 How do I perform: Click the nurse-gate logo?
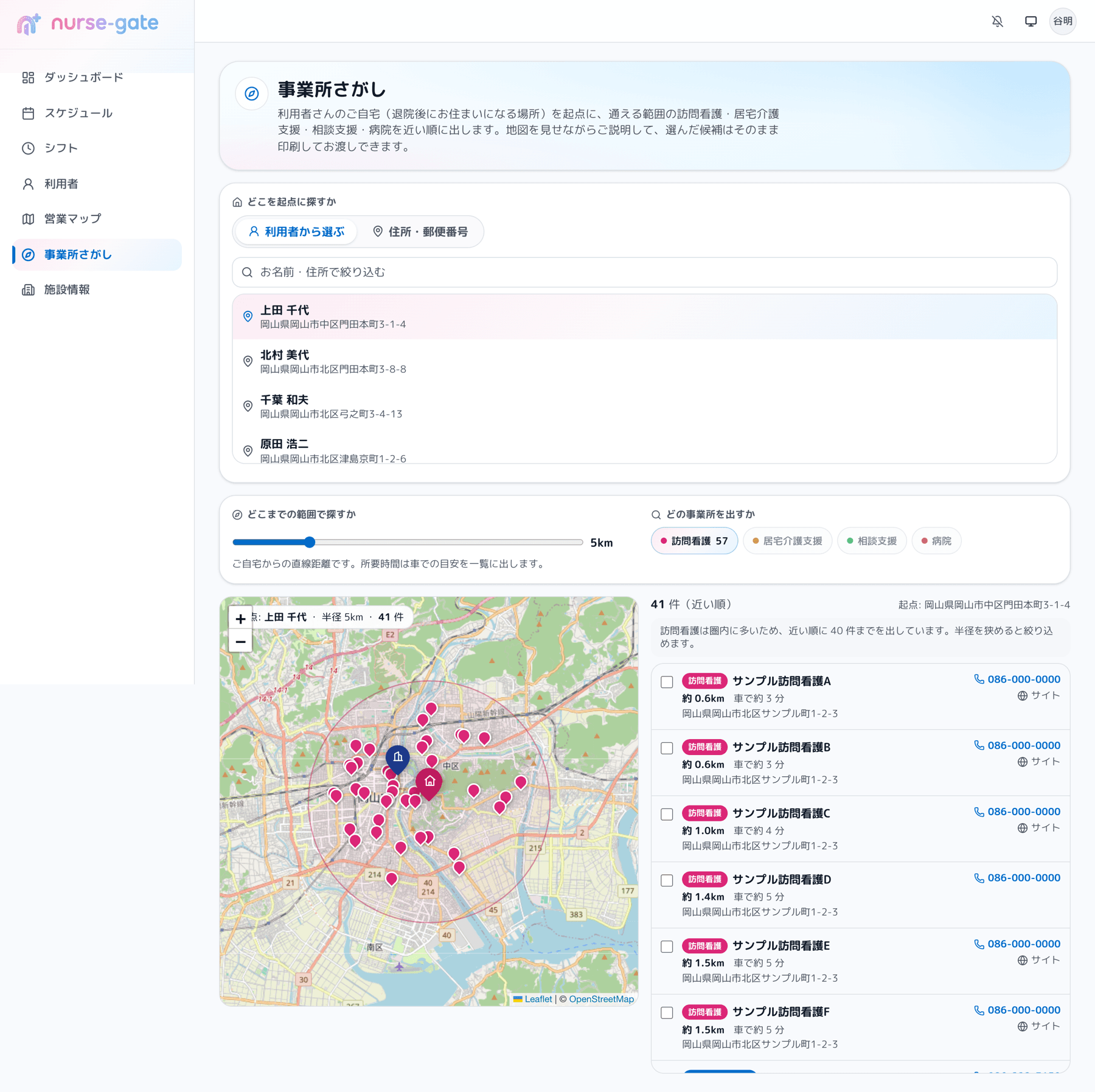pyautogui.click(x=88, y=24)
